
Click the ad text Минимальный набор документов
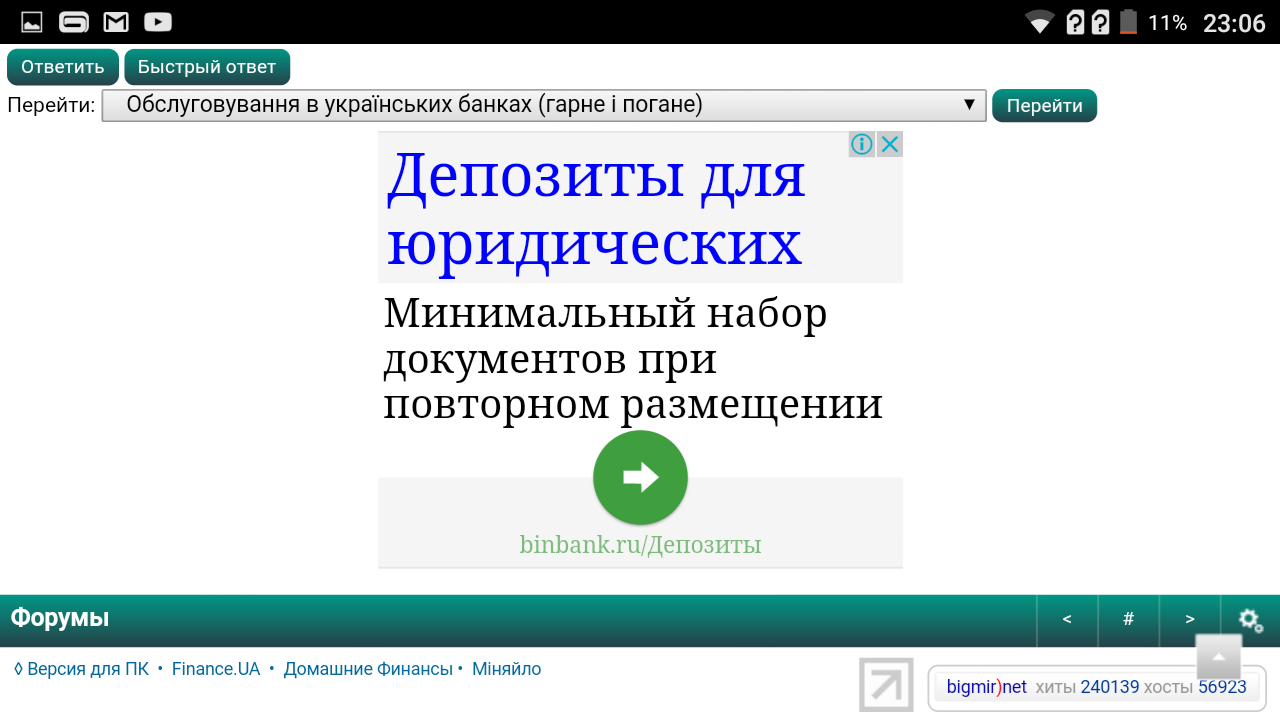pos(632,359)
